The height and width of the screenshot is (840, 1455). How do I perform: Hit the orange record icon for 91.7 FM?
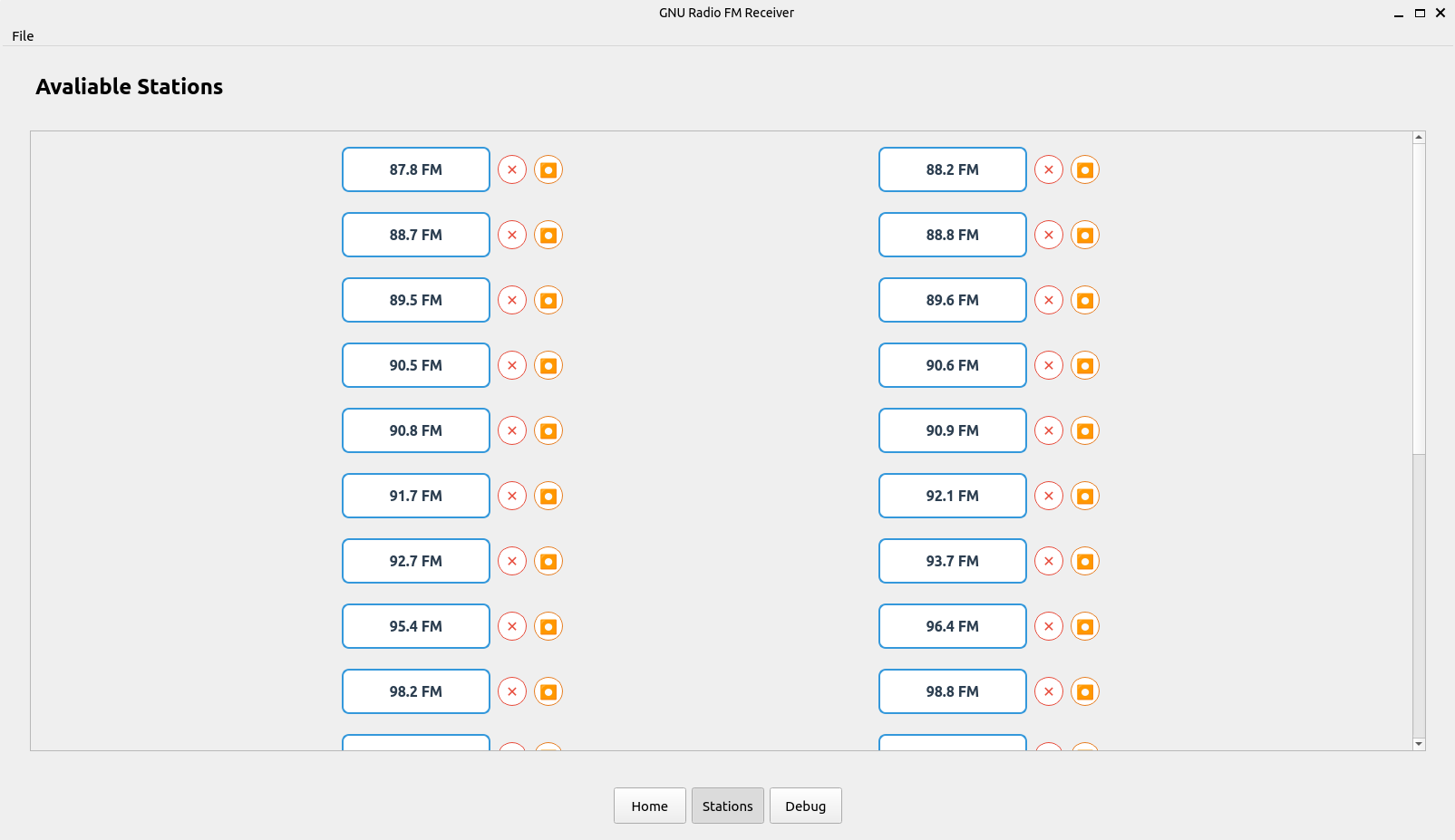pos(548,496)
